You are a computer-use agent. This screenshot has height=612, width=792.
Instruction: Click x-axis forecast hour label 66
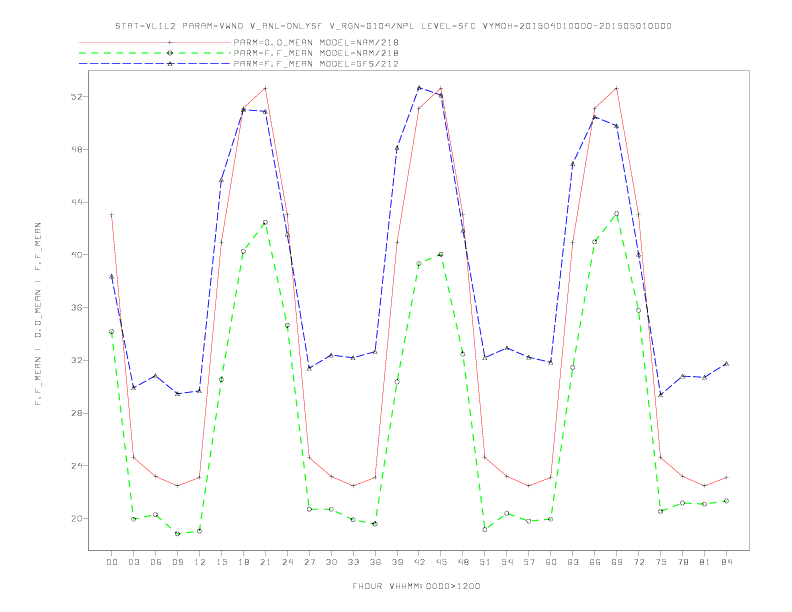(x=595, y=562)
